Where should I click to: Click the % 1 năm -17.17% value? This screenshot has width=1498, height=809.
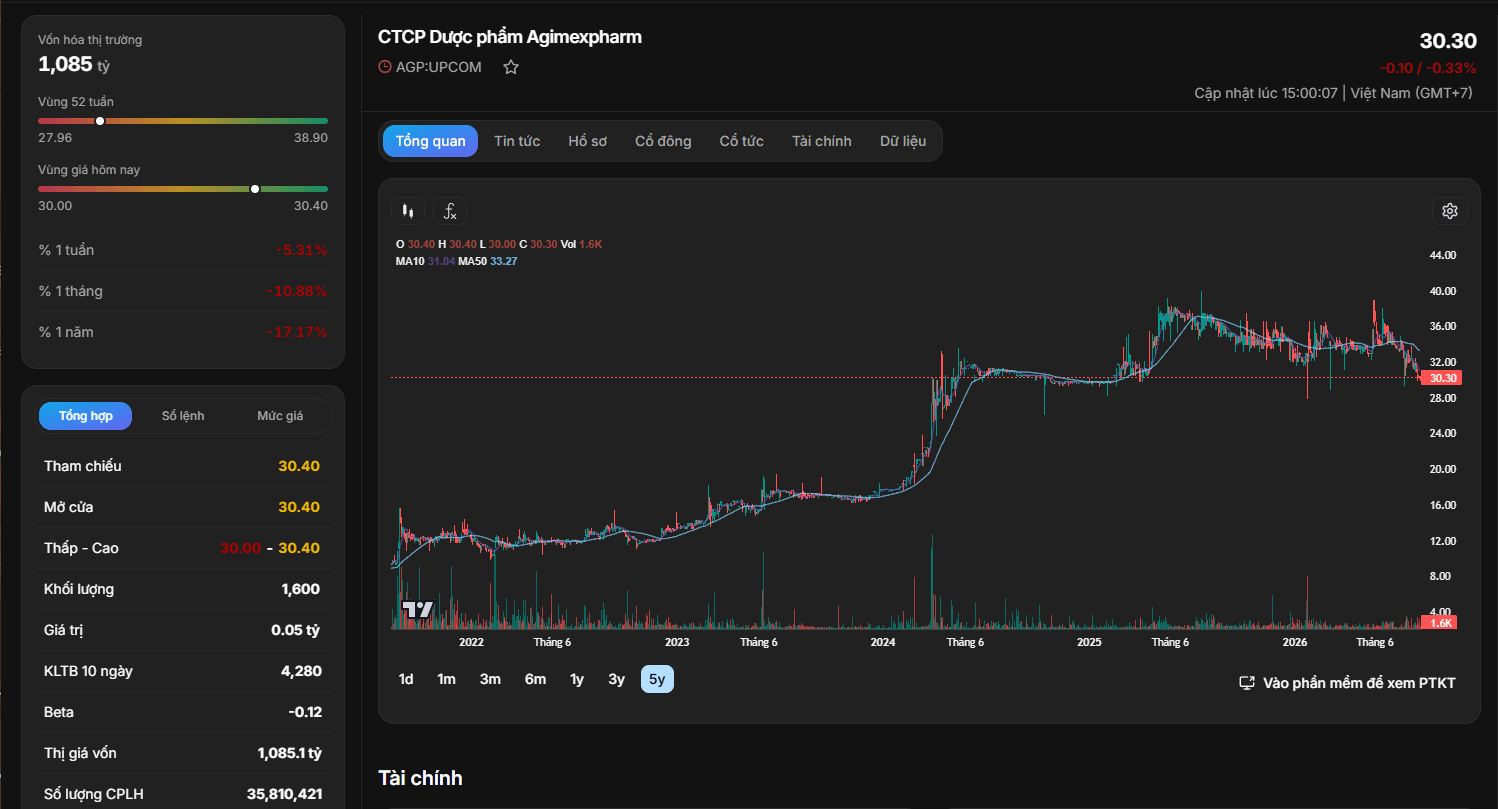297,332
